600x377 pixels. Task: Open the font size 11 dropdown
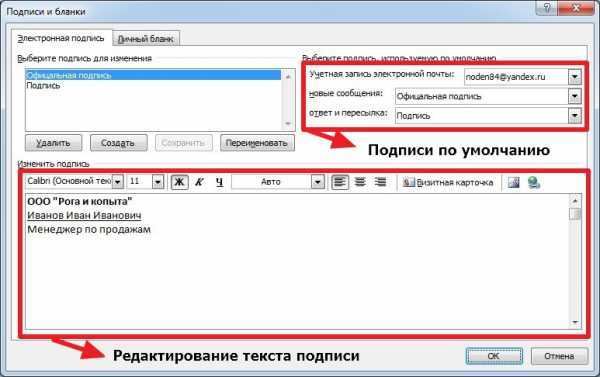[x=158, y=182]
